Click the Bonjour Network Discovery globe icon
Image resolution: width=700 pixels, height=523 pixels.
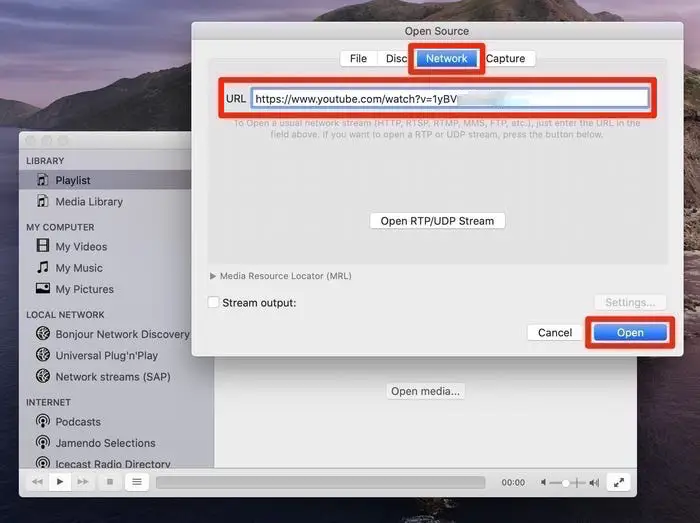[43, 333]
